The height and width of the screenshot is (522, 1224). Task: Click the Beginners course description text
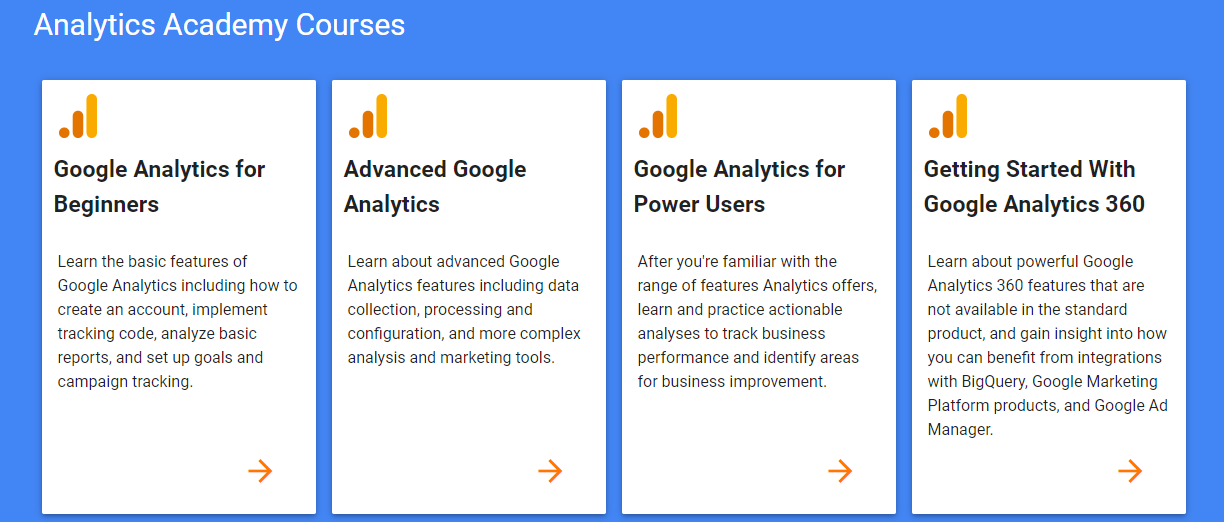click(x=177, y=321)
